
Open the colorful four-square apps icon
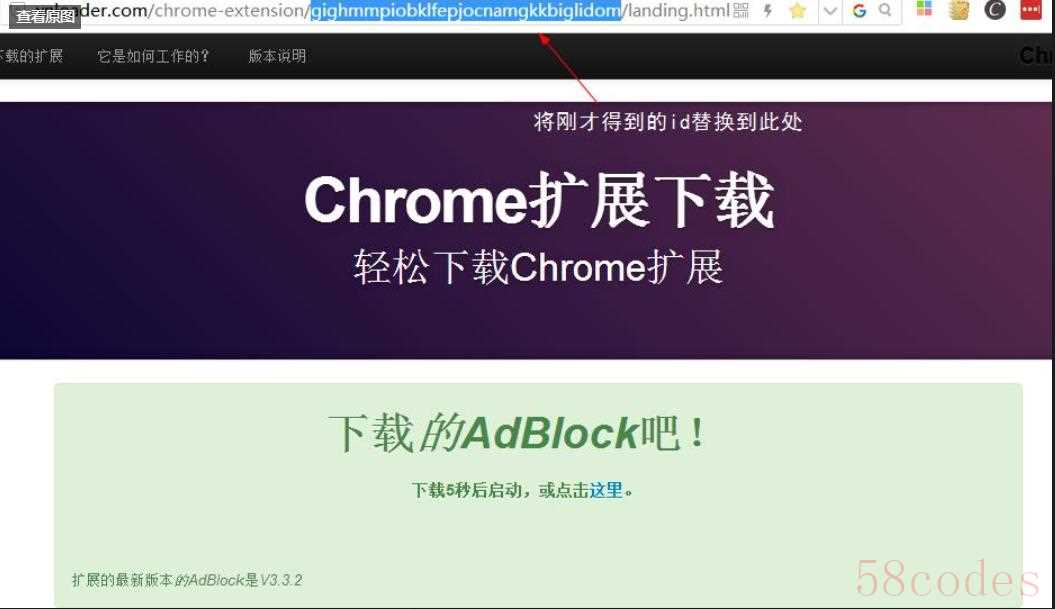click(x=924, y=8)
